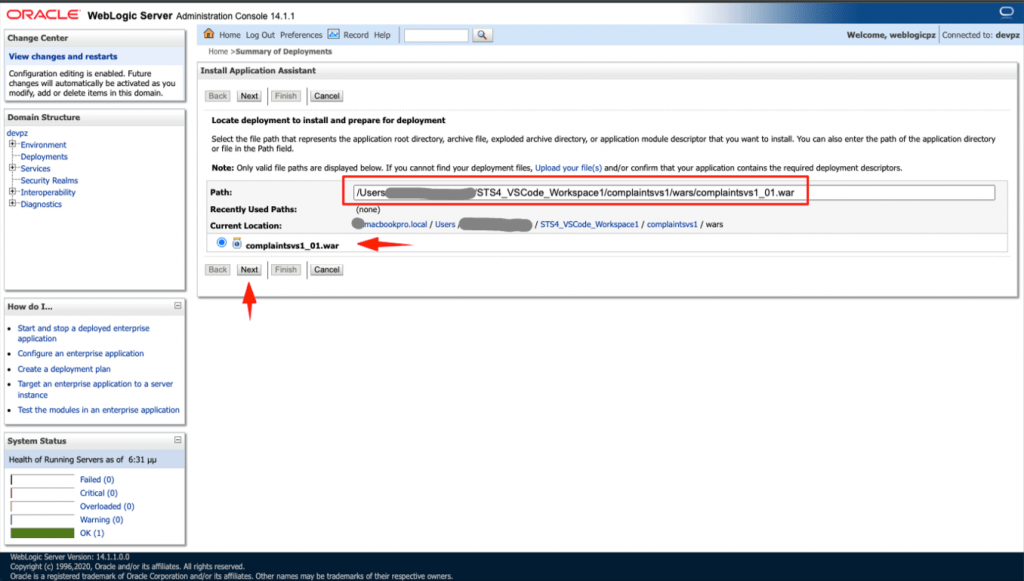Screen dimensions: 1024x581
Task: Click the "Install Application Assistant" heading
Action: [x=258, y=71]
